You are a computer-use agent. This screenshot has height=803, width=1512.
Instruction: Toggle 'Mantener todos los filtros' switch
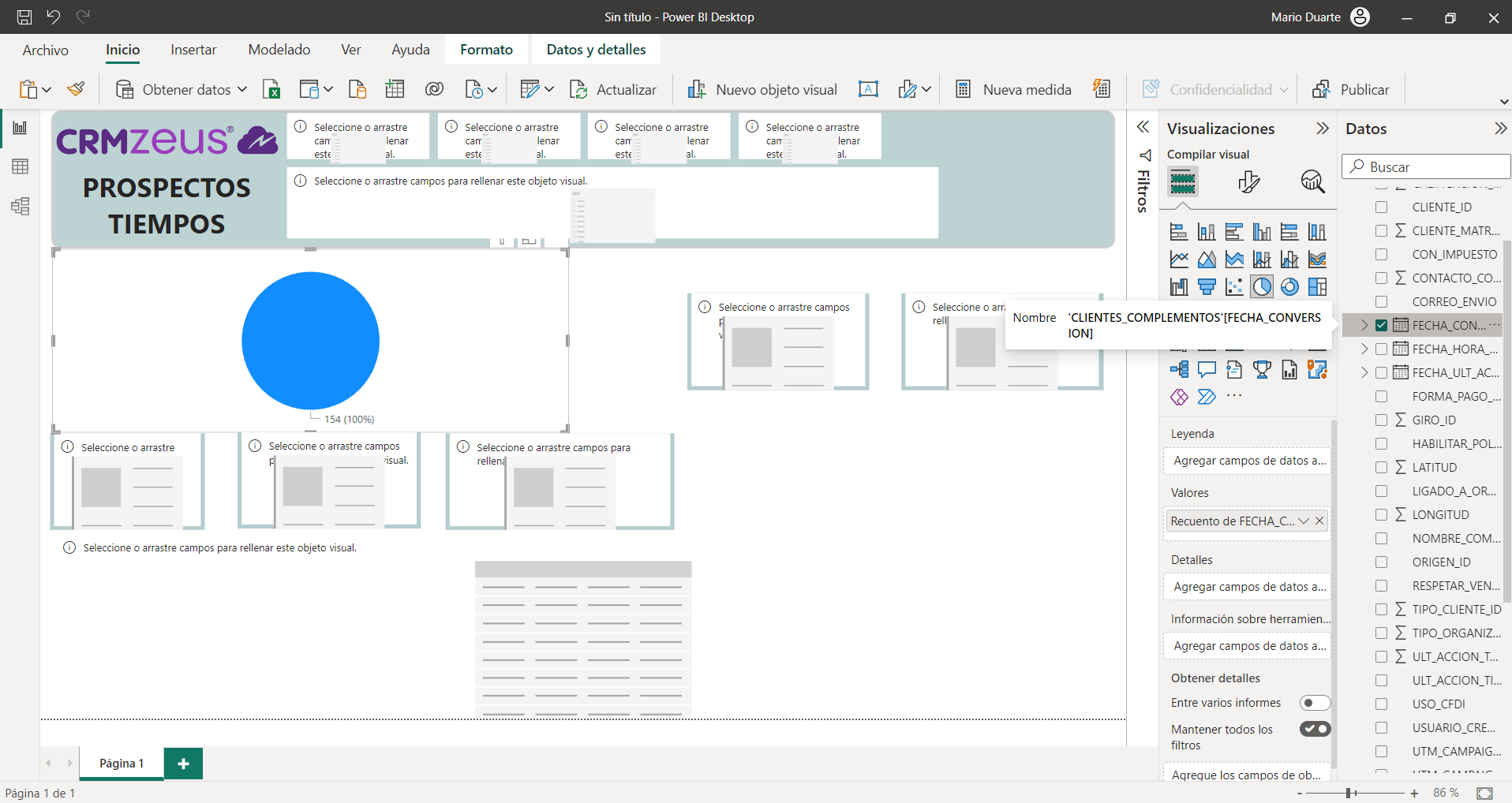click(1315, 729)
